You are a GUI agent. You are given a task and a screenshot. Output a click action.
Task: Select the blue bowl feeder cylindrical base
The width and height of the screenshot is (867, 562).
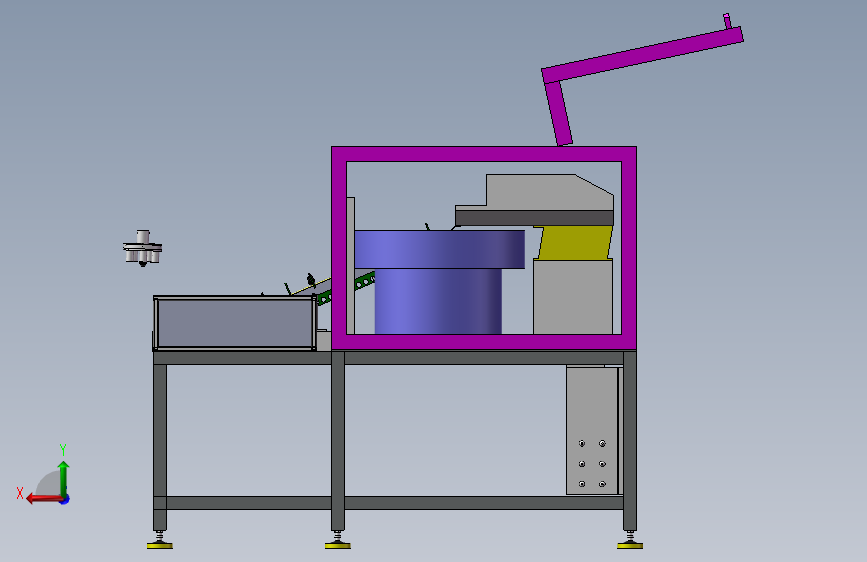click(x=438, y=301)
